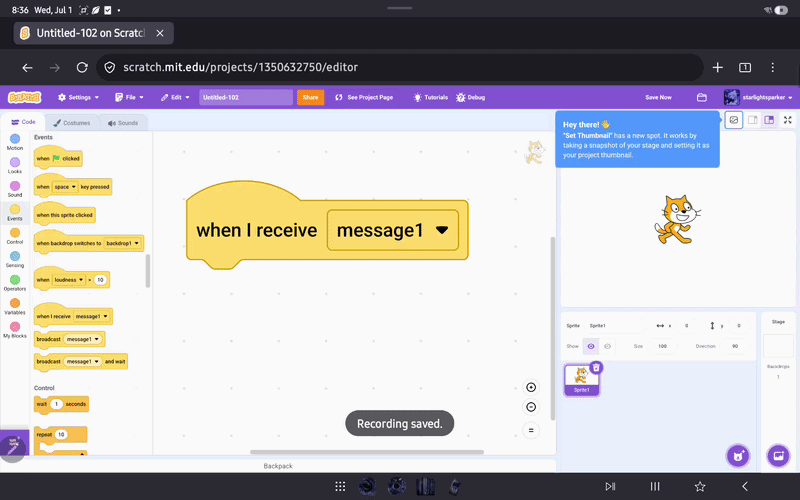Open message1 dropdown in 'broadcast and wait' block
The image size is (800, 500).
(83, 361)
